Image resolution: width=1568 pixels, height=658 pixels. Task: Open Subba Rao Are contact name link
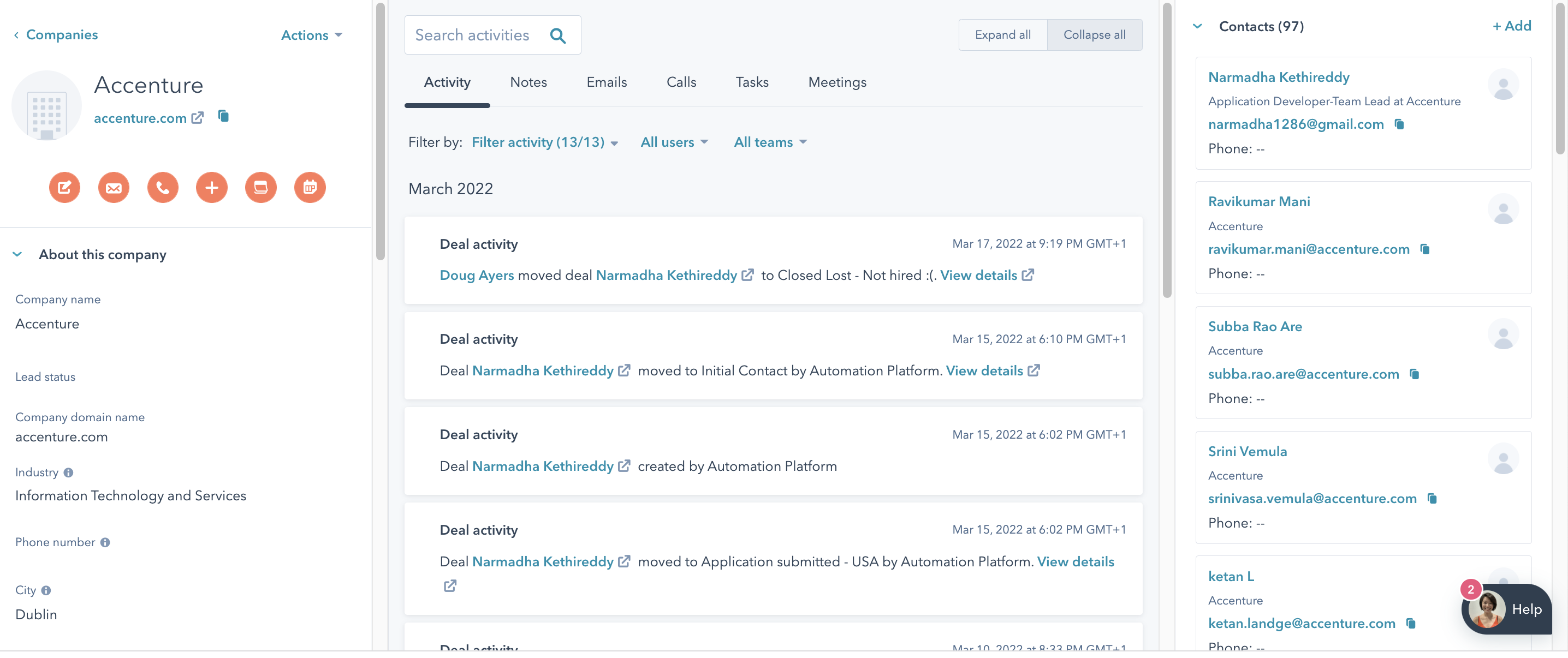[x=1255, y=327]
